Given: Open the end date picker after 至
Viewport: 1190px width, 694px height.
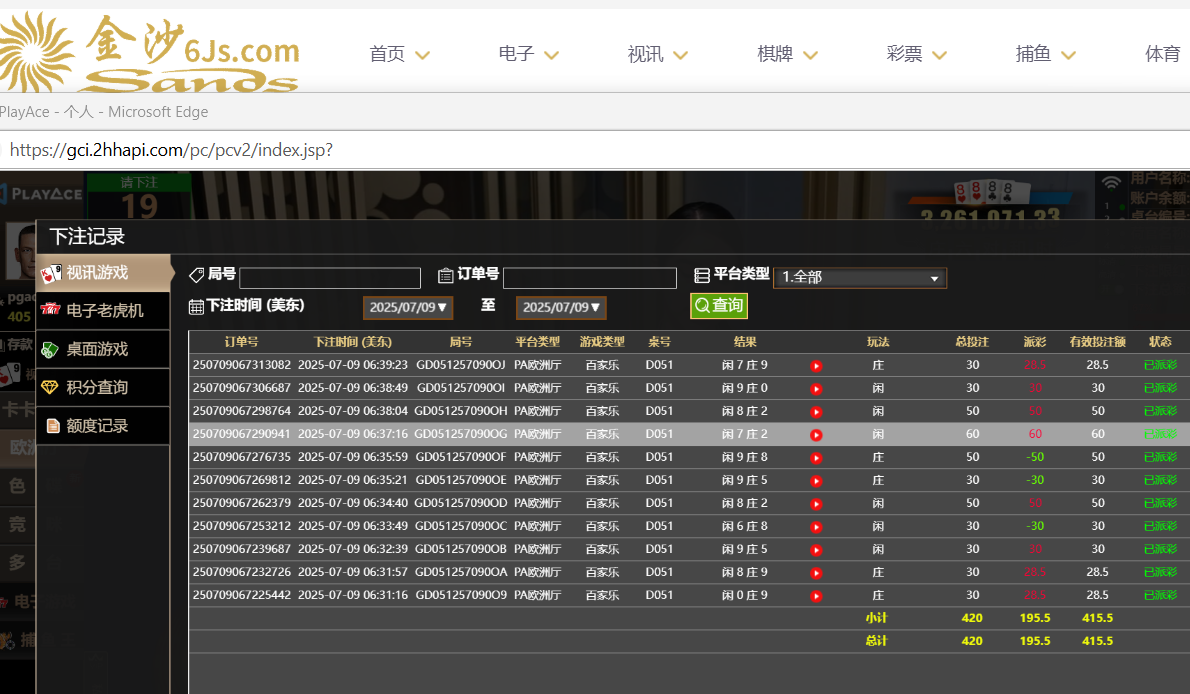Looking at the screenshot, I should coord(561,307).
